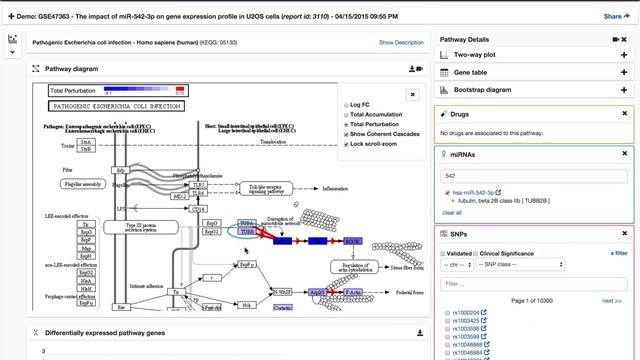Click Toll-like receptor signaling pathway node
The height and width of the screenshot is (360, 640).
click(x=266, y=189)
